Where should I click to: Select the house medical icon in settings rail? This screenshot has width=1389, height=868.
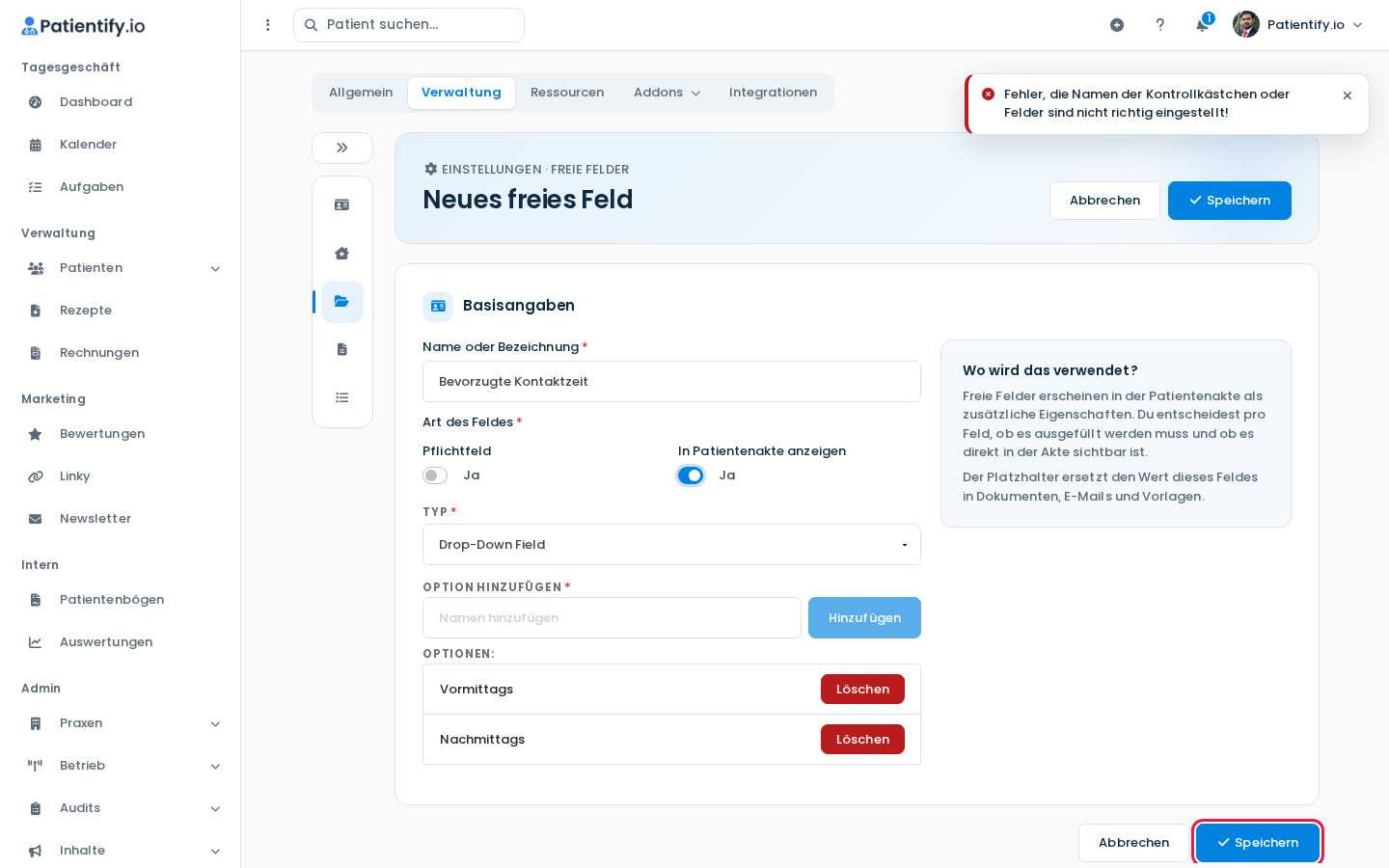pyautogui.click(x=342, y=254)
